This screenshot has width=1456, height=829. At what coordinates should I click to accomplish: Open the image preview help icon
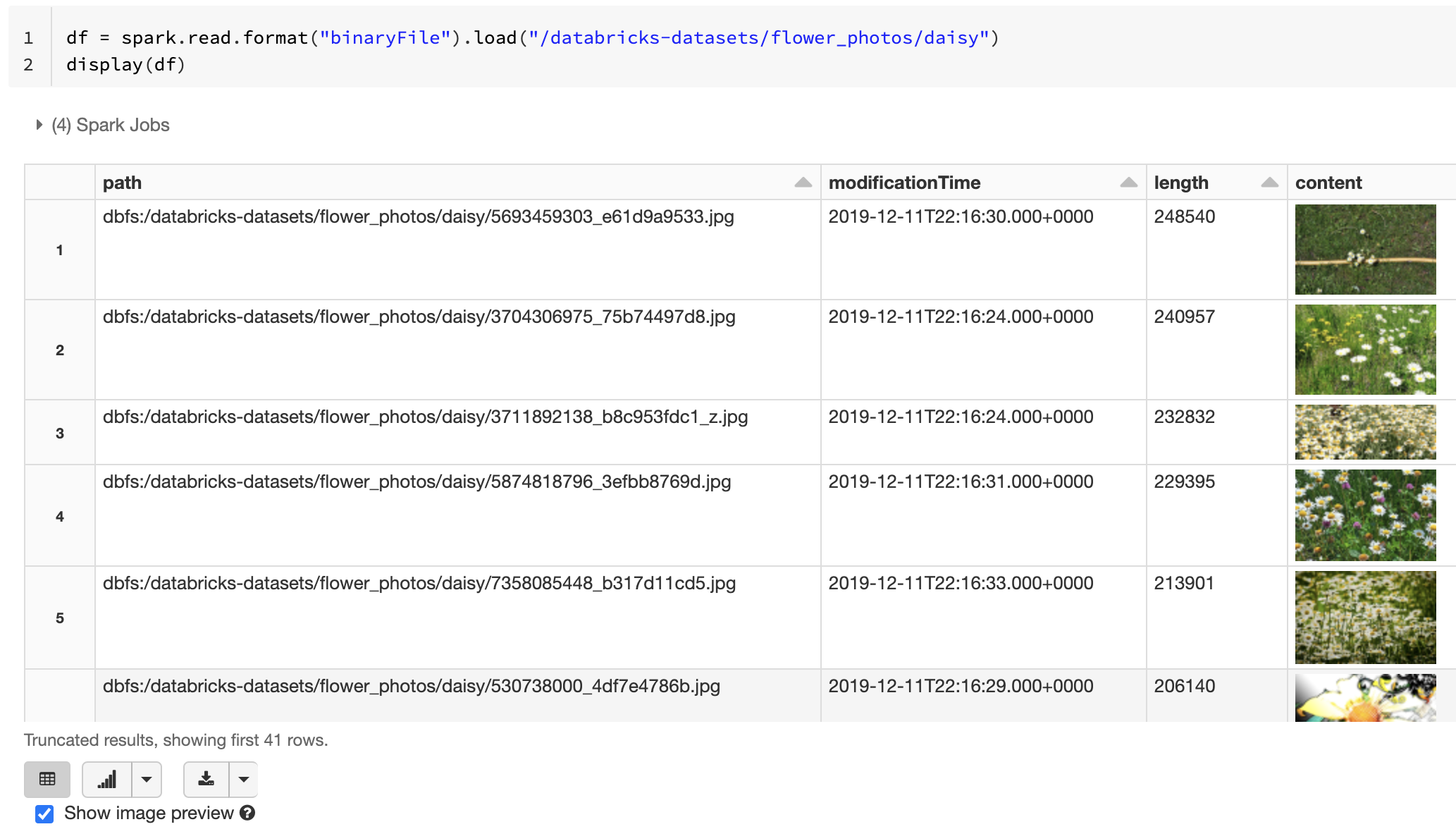pyautogui.click(x=247, y=813)
